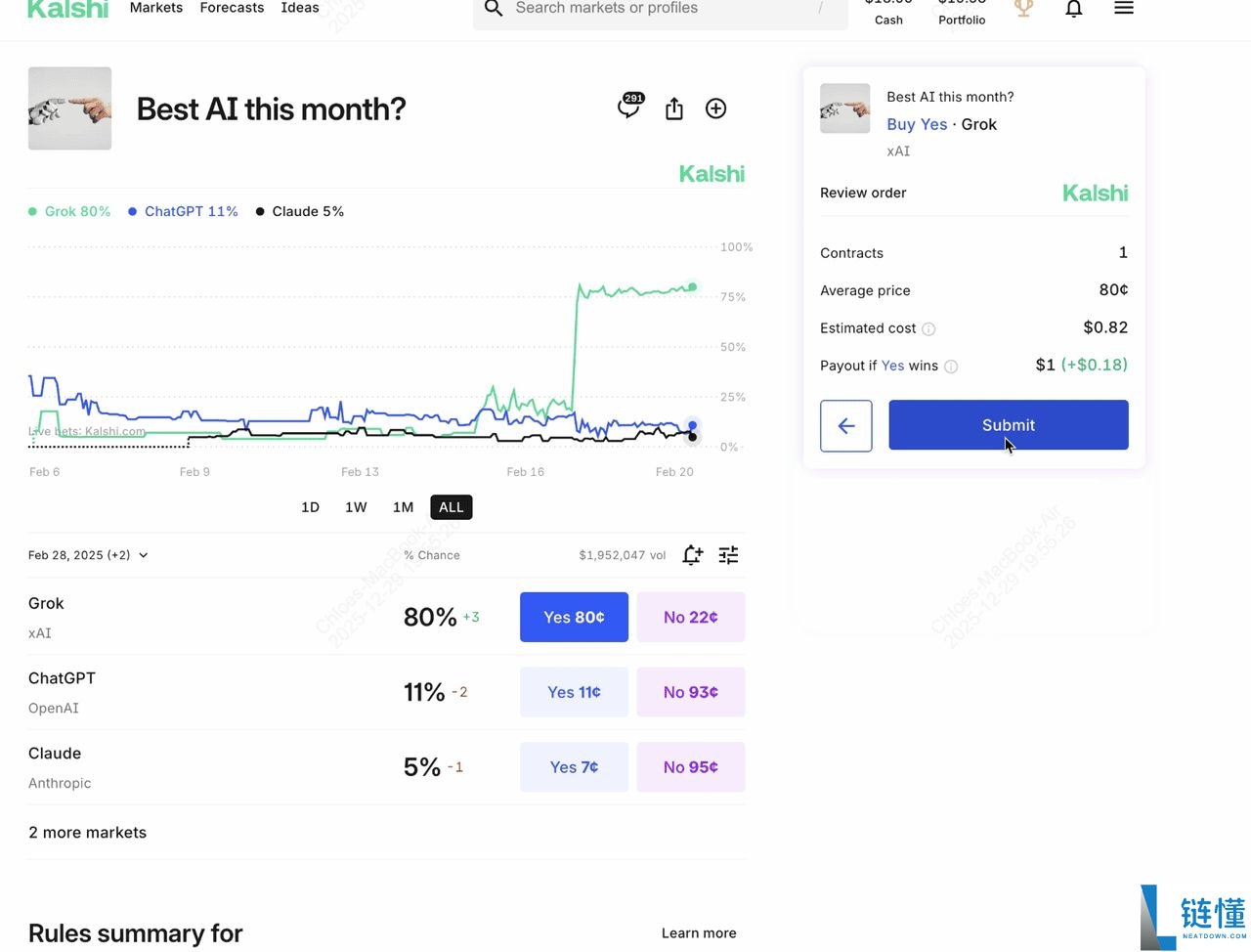Switch chart range to 1W

[356, 507]
